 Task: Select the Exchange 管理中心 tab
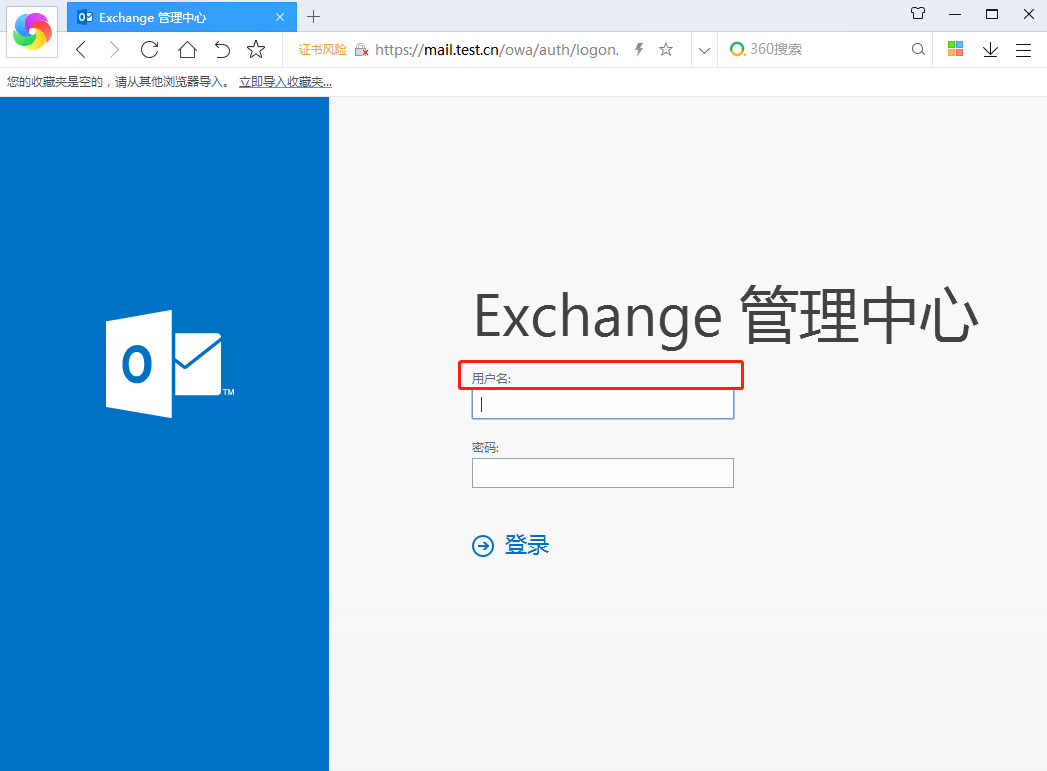(182, 17)
